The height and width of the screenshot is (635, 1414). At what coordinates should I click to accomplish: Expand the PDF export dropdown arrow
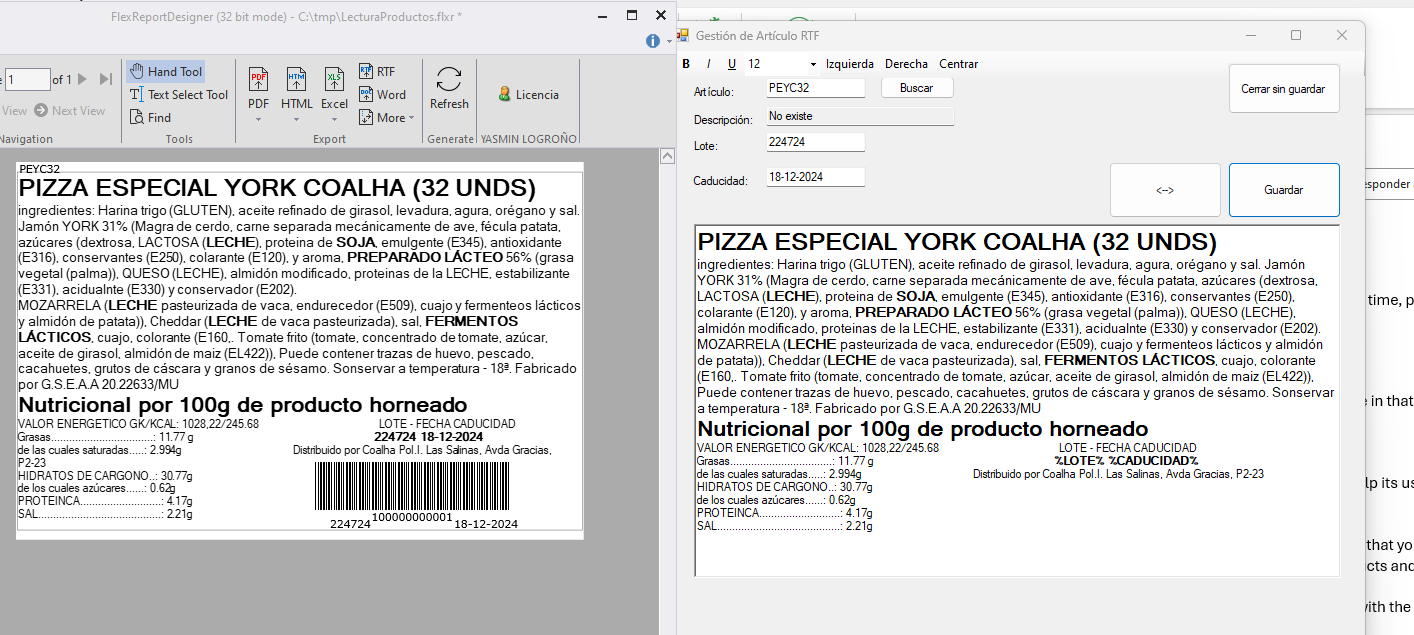[258, 119]
